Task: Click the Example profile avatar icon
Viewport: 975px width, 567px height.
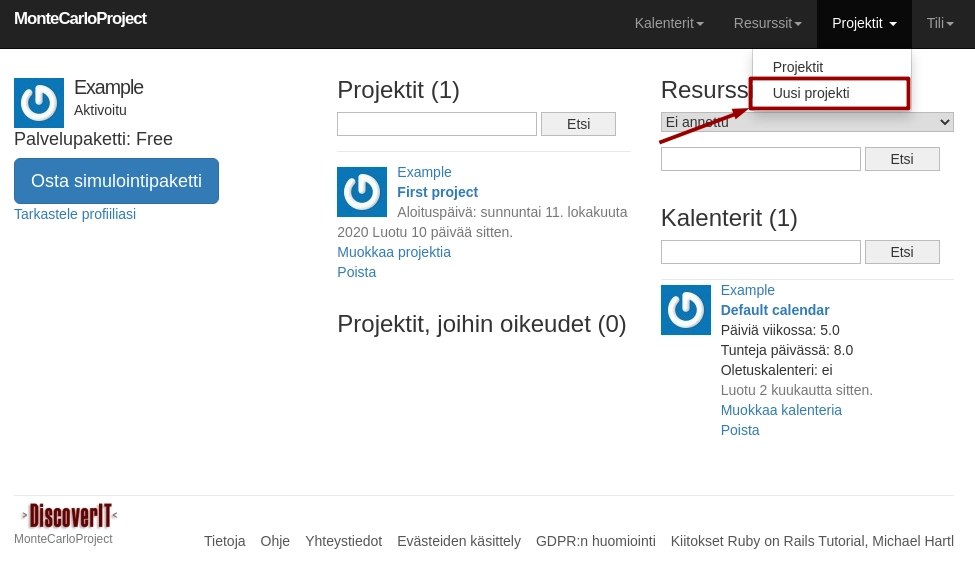Action: [39, 103]
